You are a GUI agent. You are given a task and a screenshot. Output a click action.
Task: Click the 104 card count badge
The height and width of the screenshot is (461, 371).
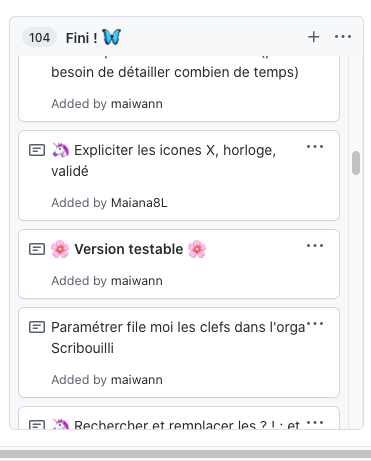pos(39,37)
